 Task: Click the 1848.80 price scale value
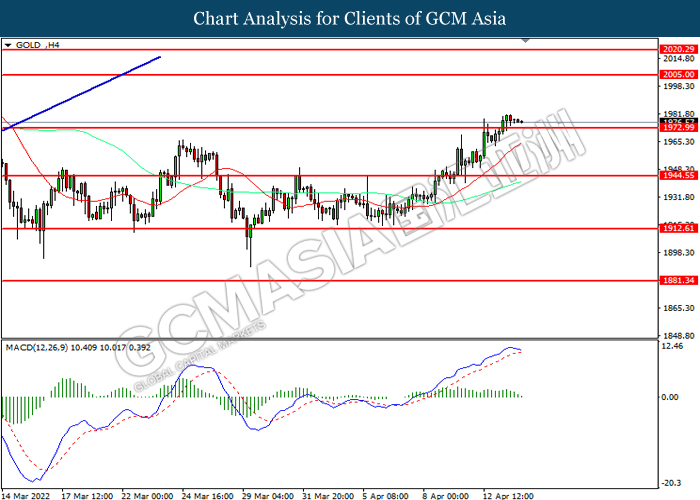click(679, 335)
